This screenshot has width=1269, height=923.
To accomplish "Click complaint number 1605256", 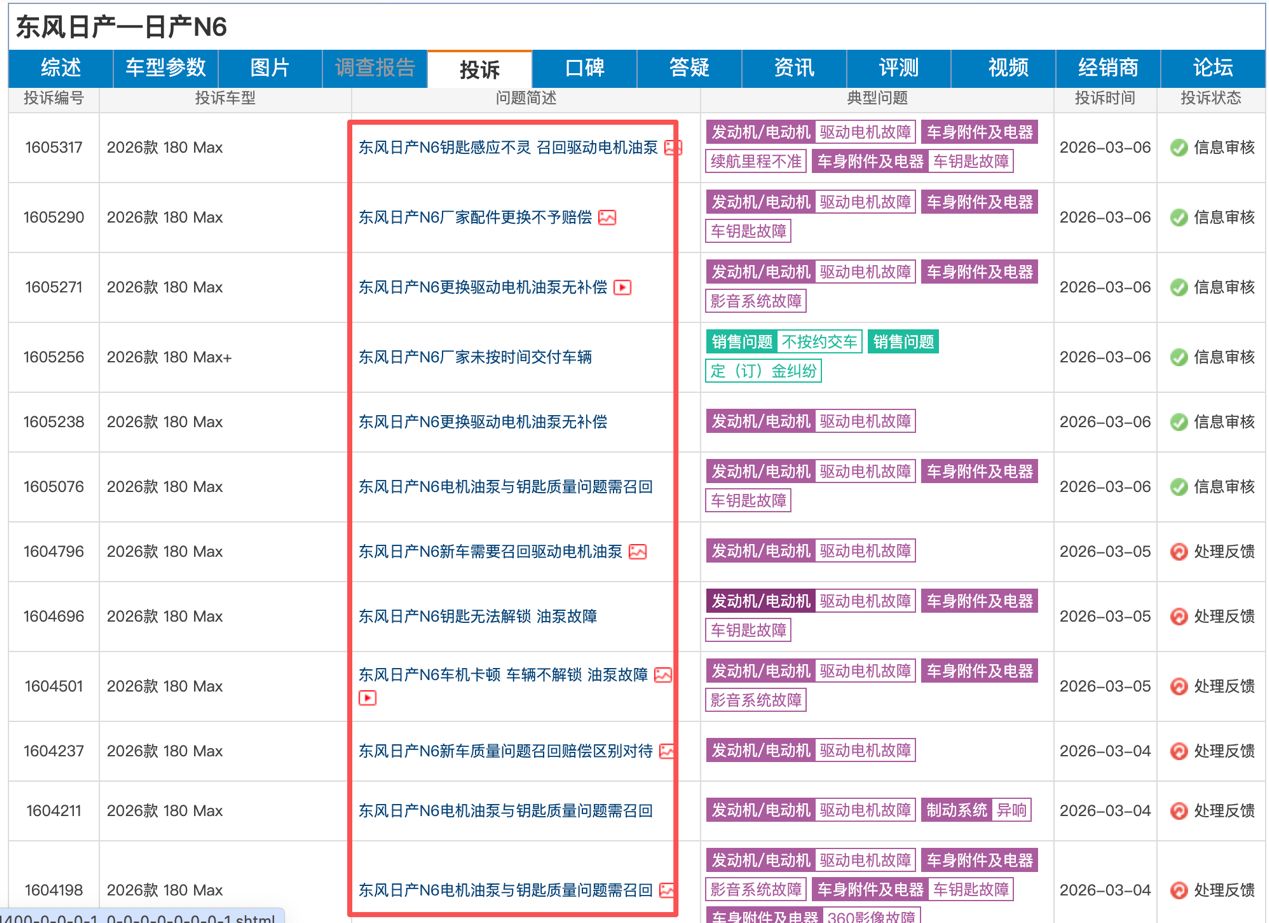I will [54, 357].
